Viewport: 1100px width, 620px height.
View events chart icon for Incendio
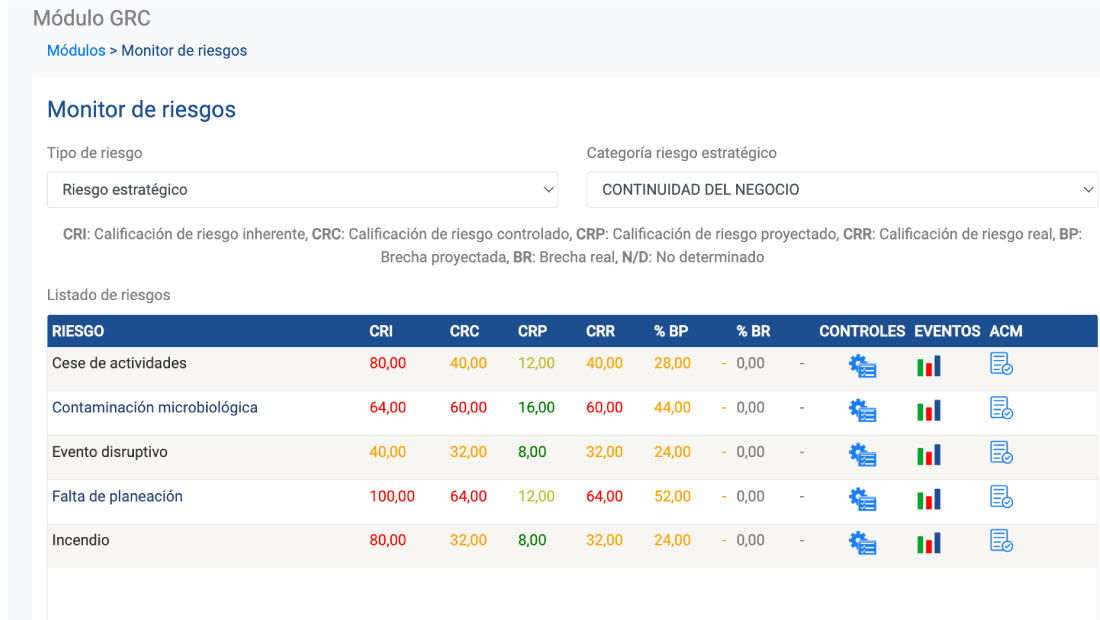tap(929, 543)
